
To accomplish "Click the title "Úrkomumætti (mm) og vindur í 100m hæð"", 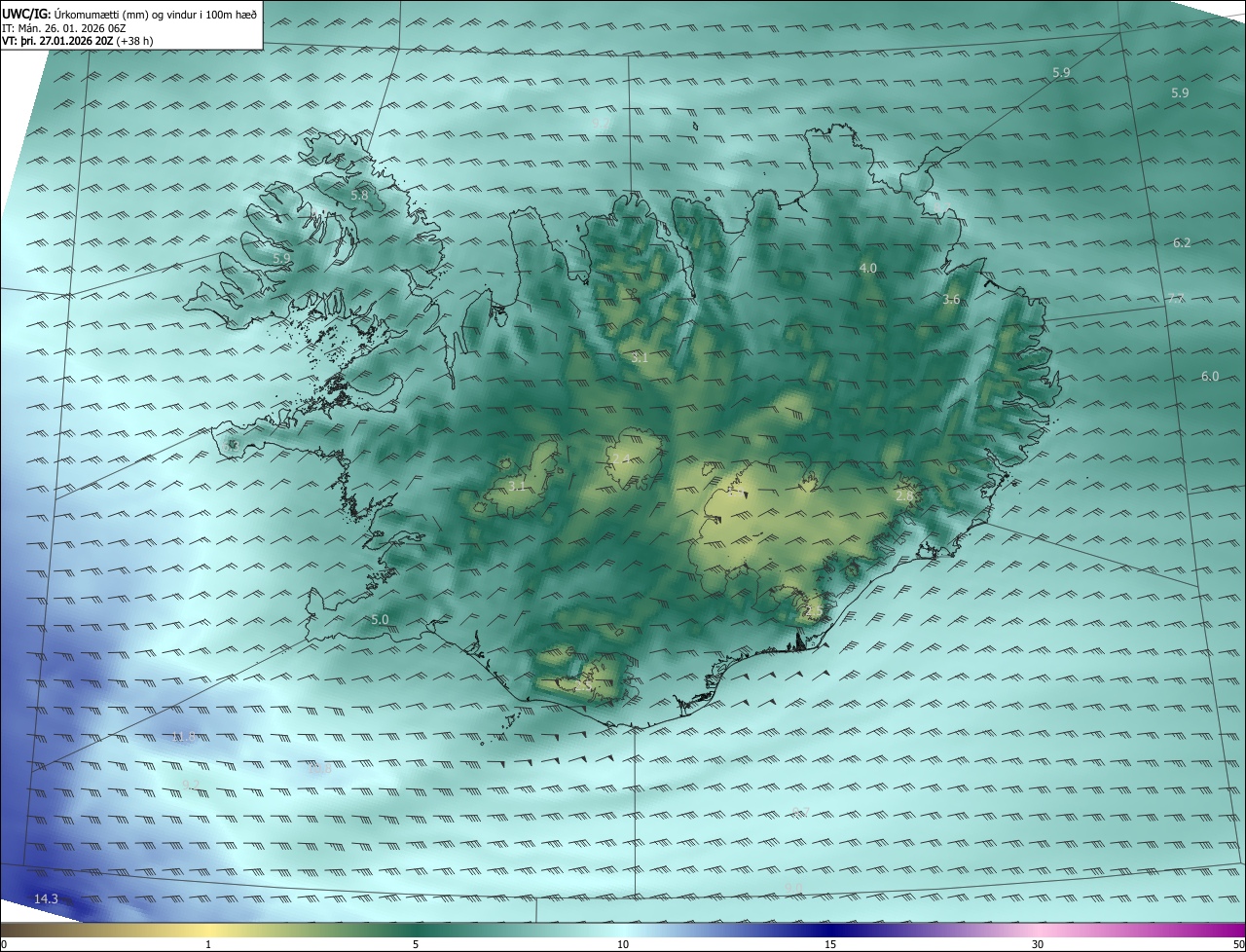I will coord(155,14).
